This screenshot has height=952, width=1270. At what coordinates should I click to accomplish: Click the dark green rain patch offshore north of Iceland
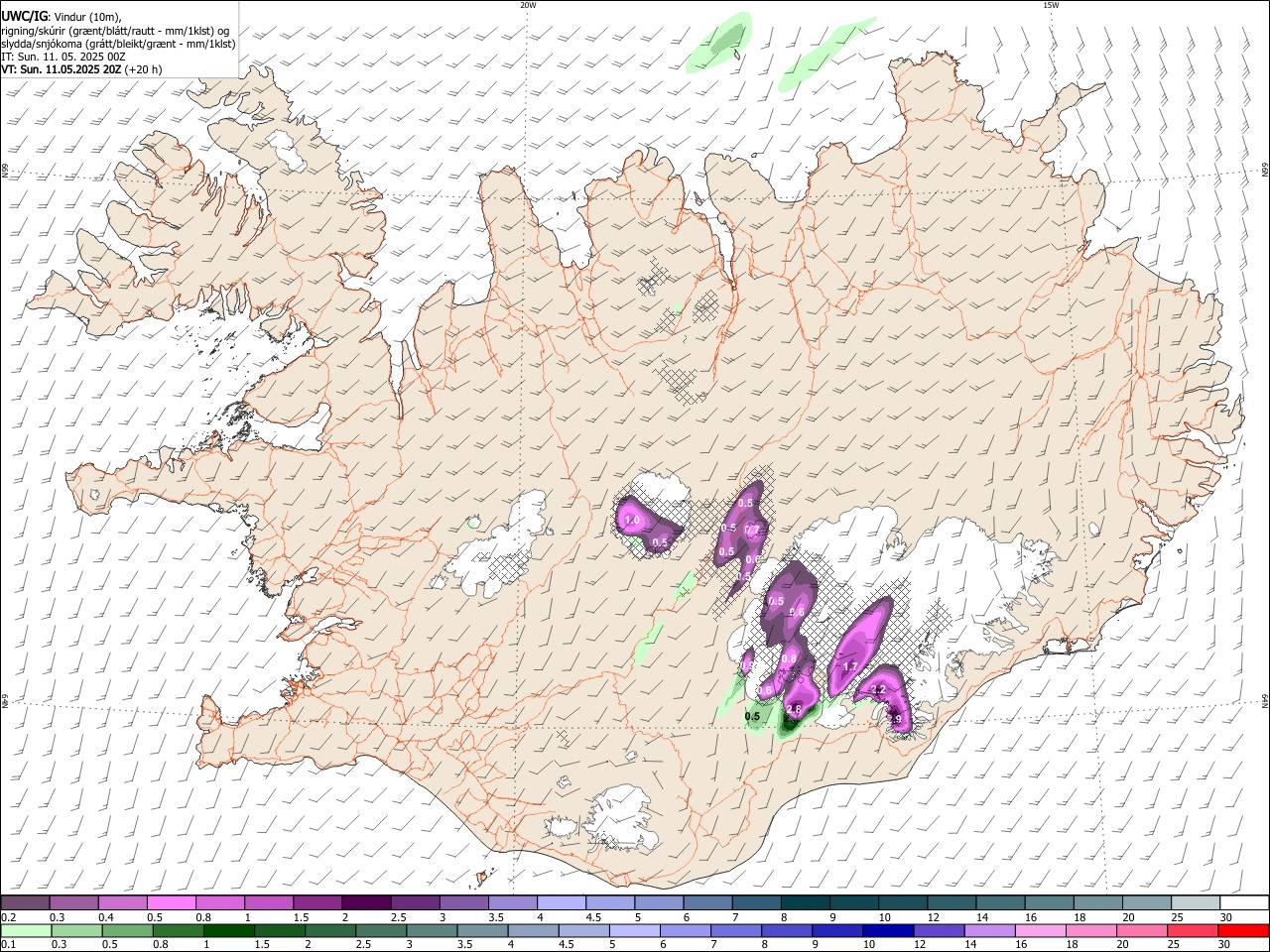point(729,38)
